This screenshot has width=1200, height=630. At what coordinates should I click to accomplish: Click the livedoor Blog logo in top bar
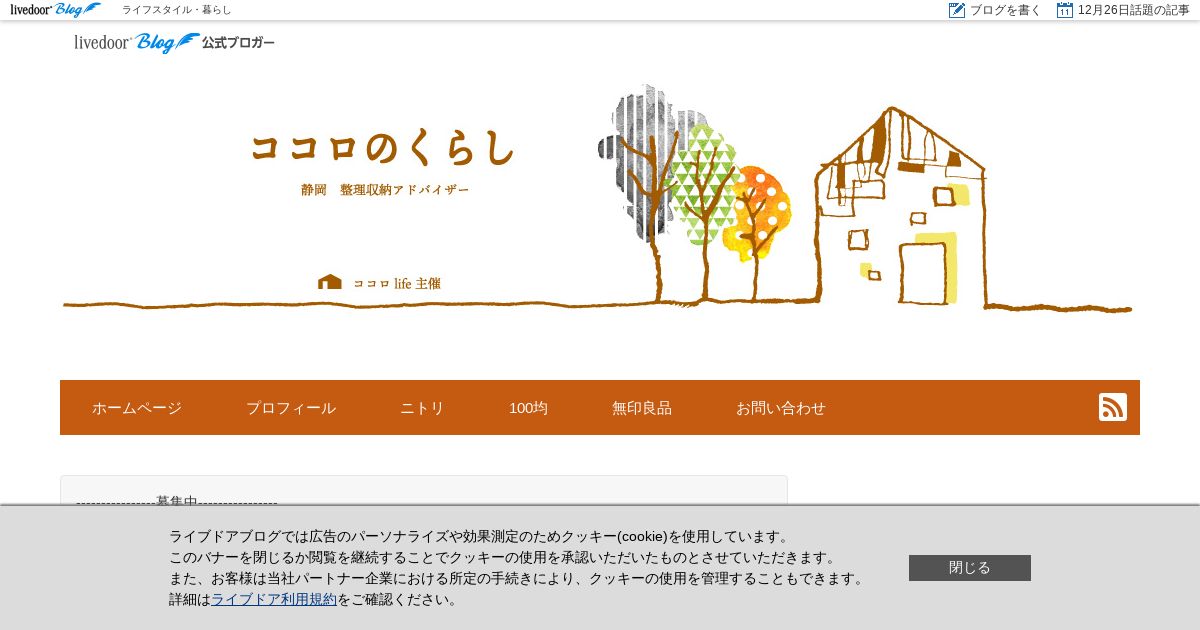pyautogui.click(x=56, y=10)
